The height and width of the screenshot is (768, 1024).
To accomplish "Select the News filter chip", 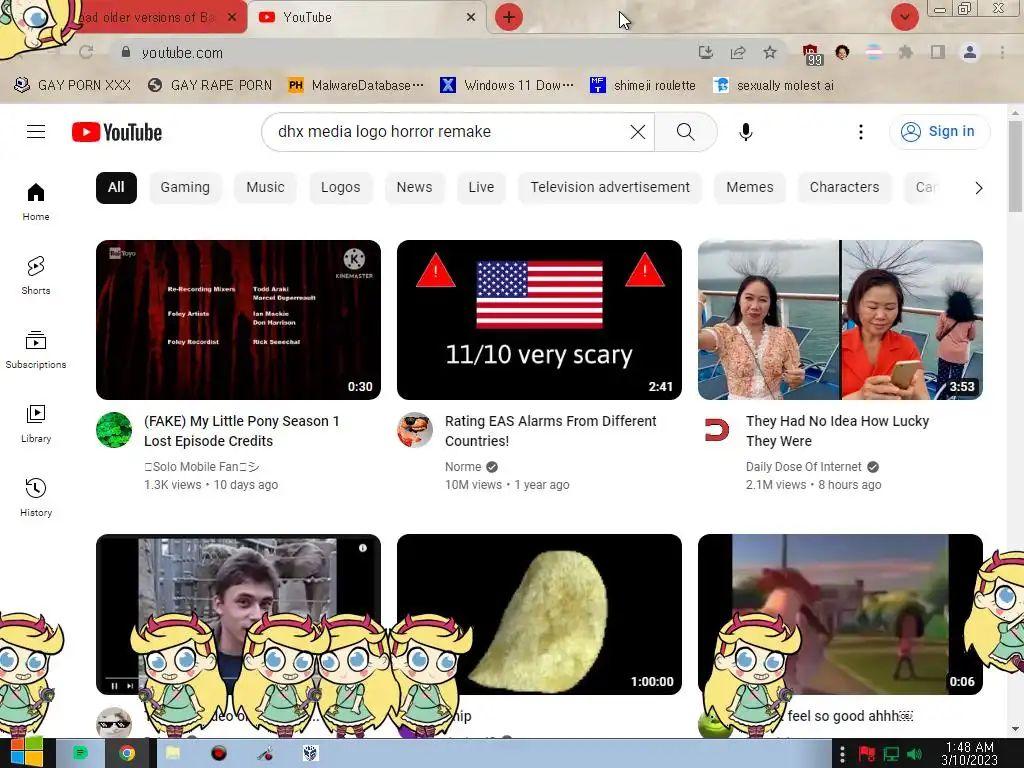I will pyautogui.click(x=414, y=187).
